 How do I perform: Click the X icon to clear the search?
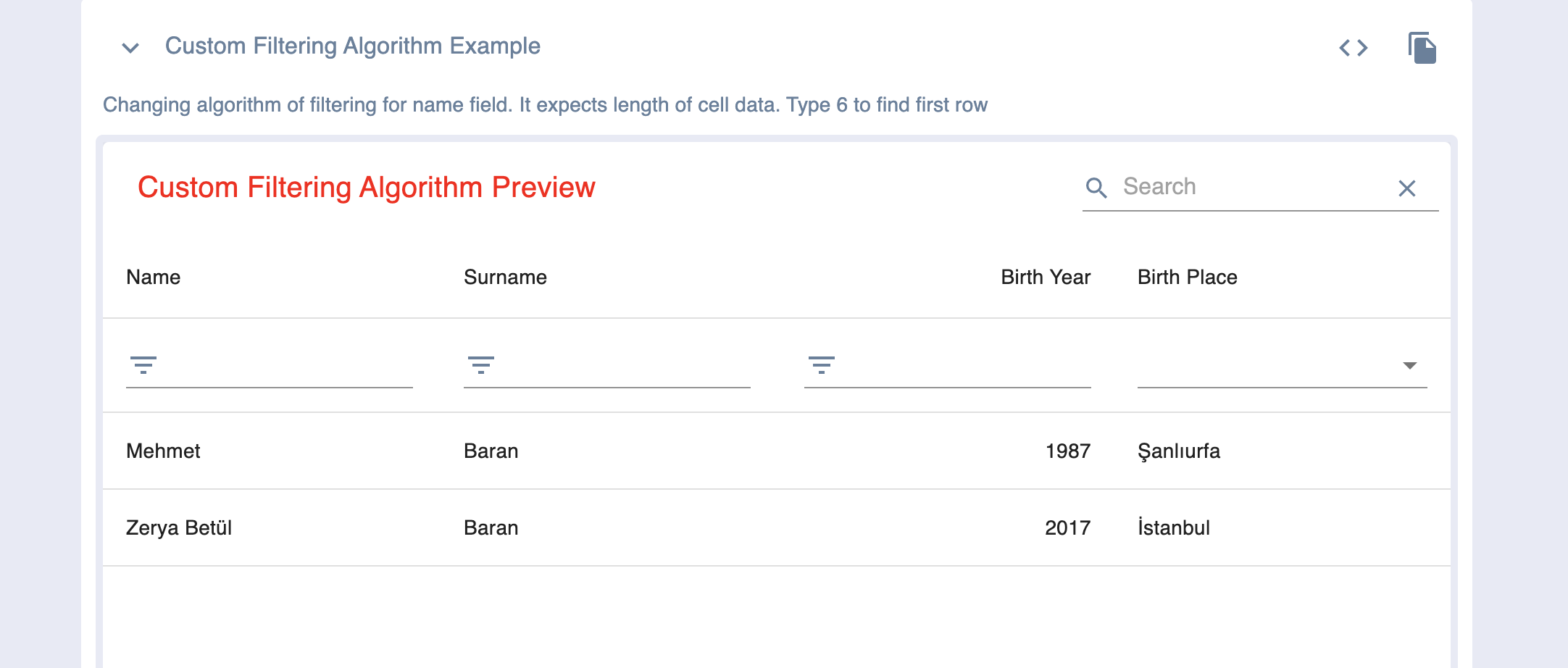[x=1407, y=188]
